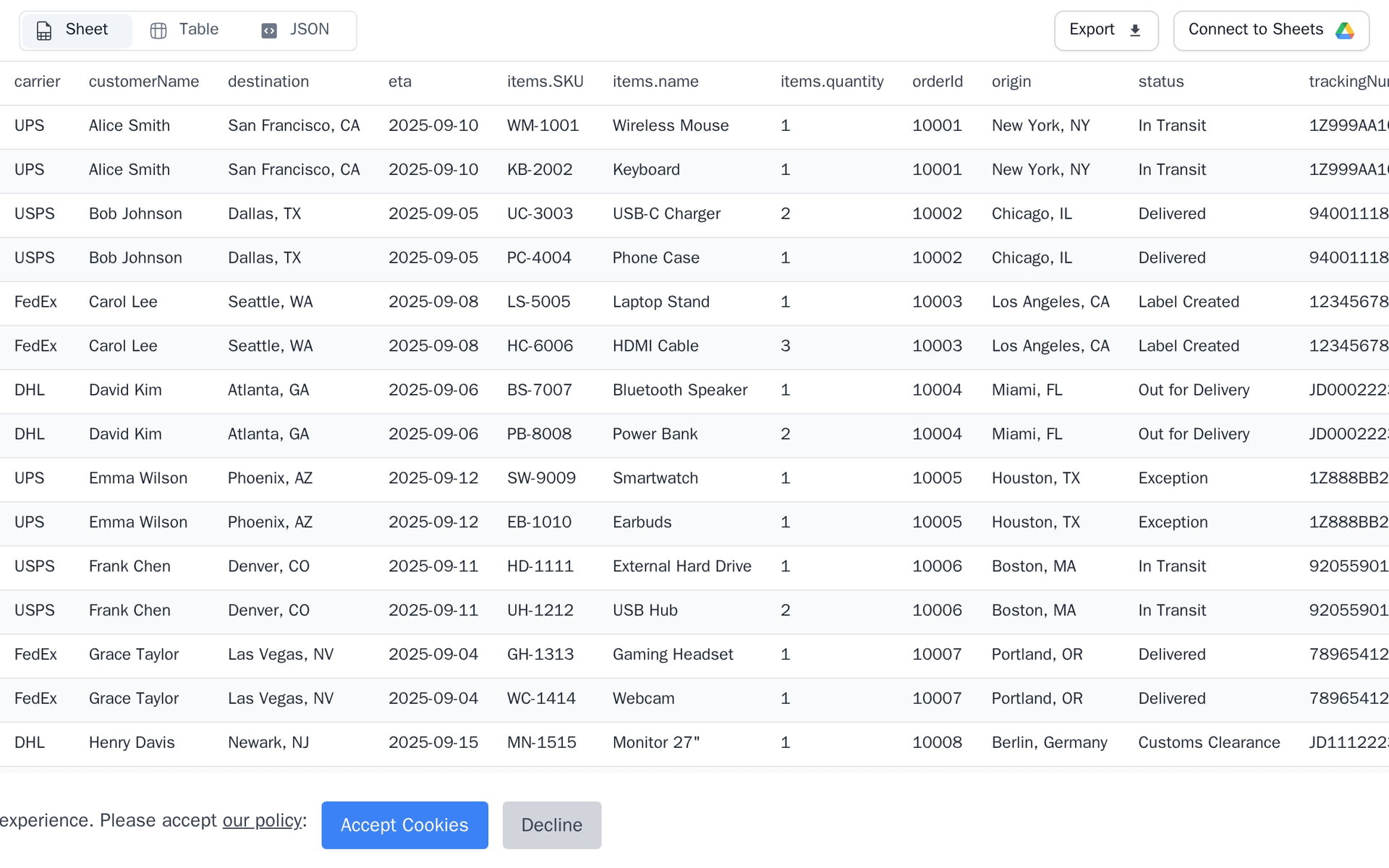Click the code brackets icon beside JSON
The image size is (1389, 868).
click(x=268, y=30)
